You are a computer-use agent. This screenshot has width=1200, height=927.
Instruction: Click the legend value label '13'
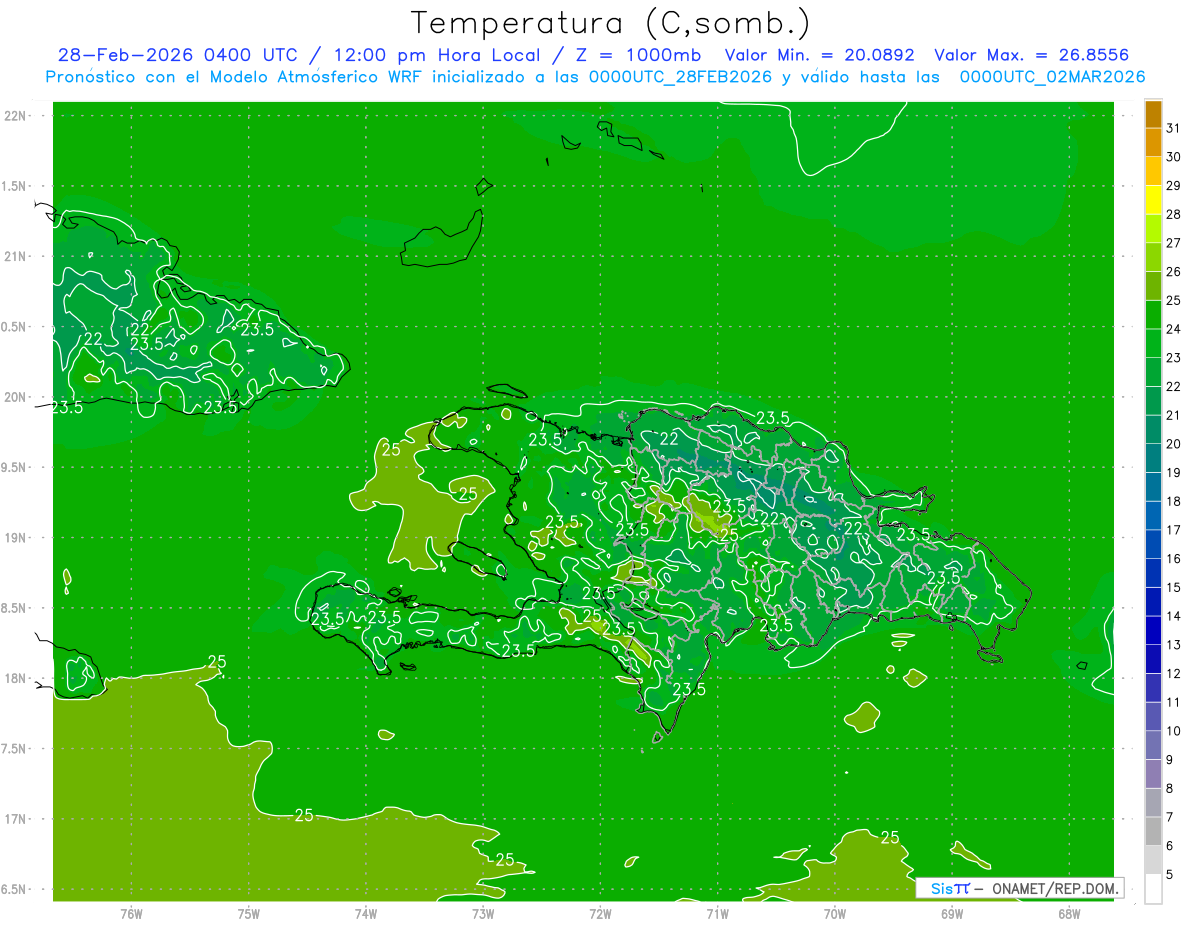tap(1173, 645)
